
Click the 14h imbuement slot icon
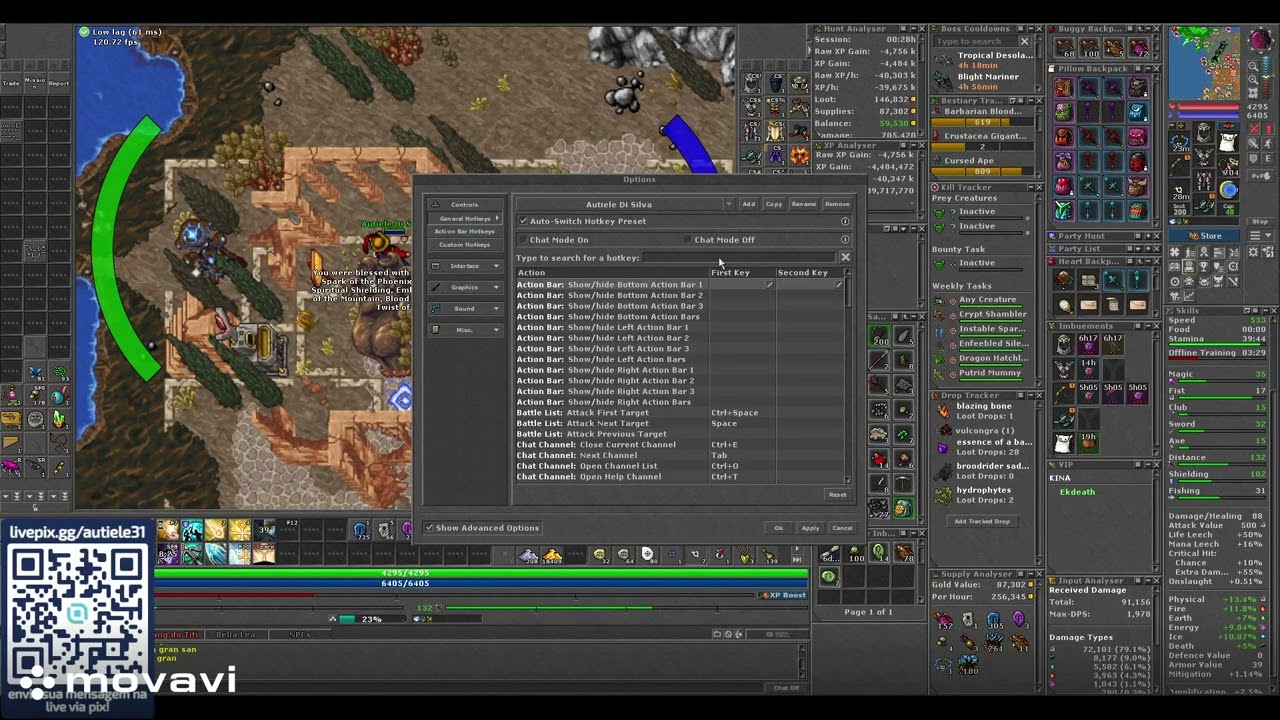click(1088, 369)
